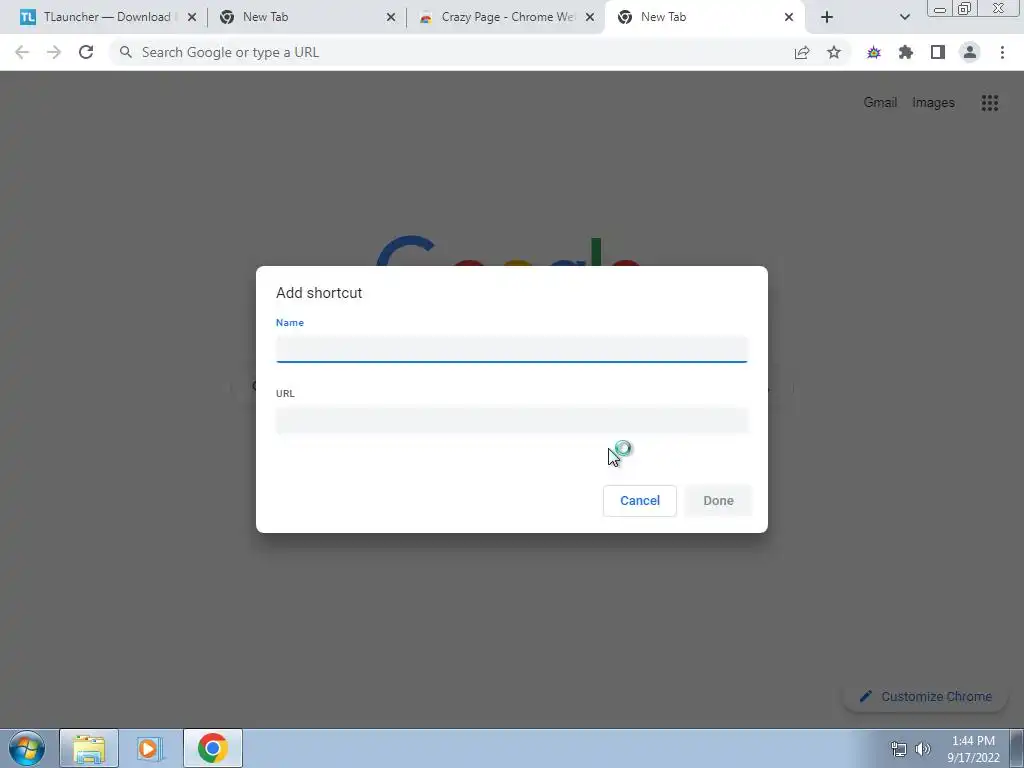Click the shortcut URL field
Viewport: 1024px width, 768px height.
point(511,420)
